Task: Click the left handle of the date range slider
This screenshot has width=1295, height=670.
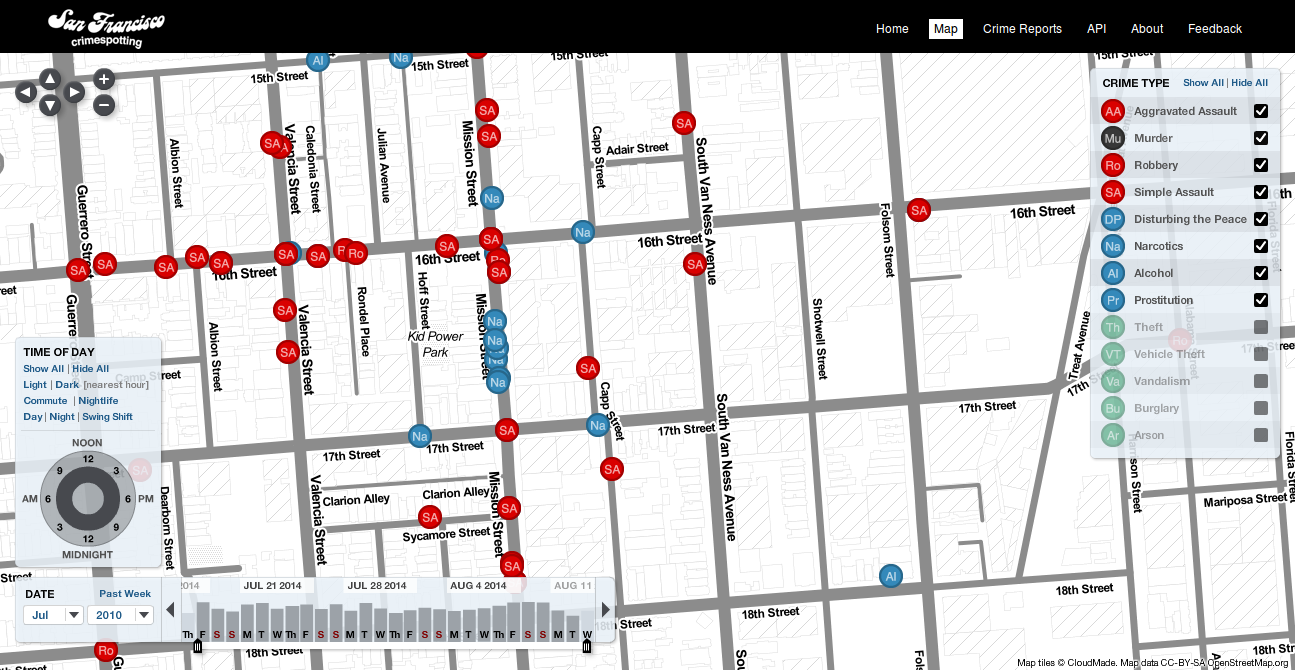Action: [197, 647]
